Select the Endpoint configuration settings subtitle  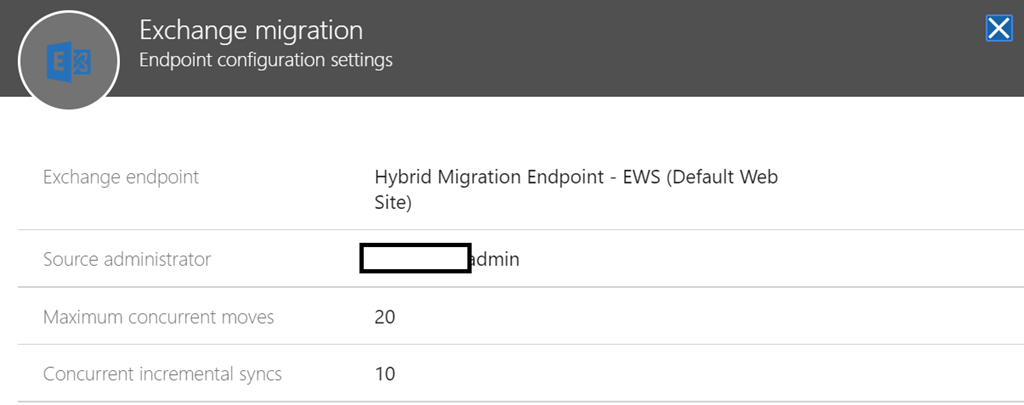(x=266, y=60)
